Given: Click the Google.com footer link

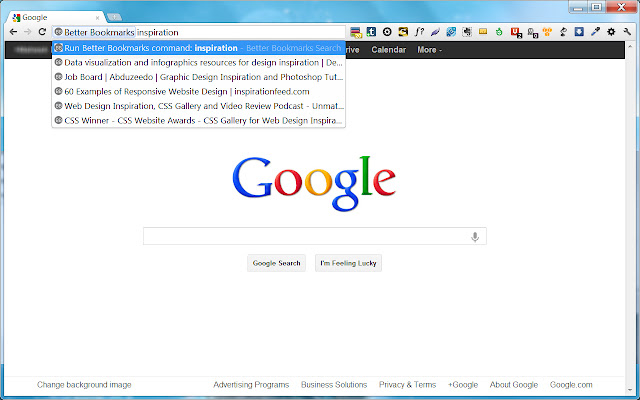Looking at the screenshot, I should [x=571, y=384].
